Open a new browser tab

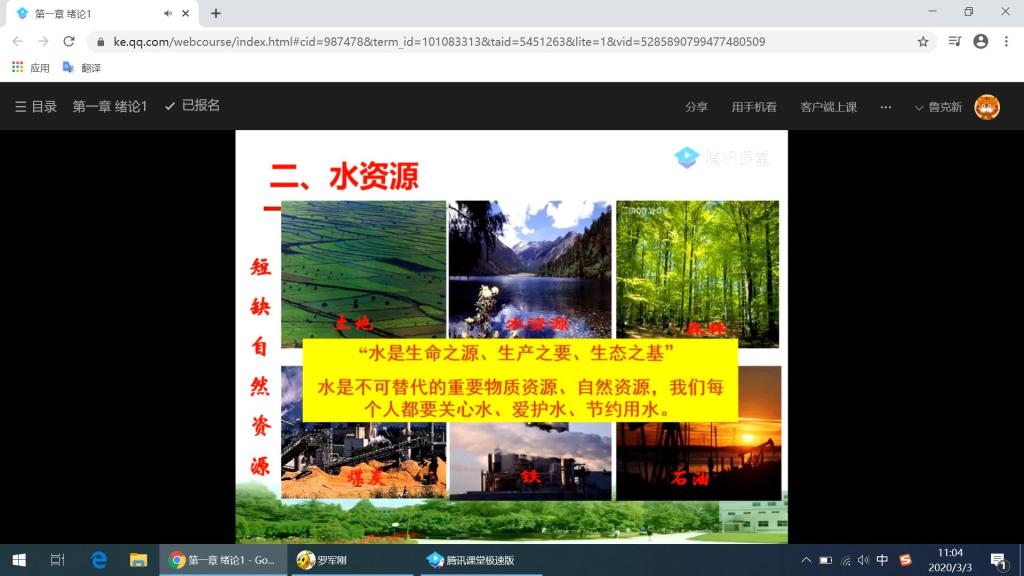point(215,13)
